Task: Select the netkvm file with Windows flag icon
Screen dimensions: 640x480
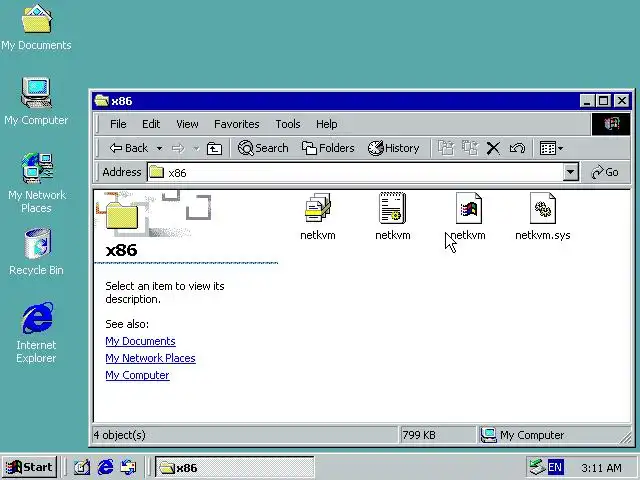Action: (x=469, y=217)
